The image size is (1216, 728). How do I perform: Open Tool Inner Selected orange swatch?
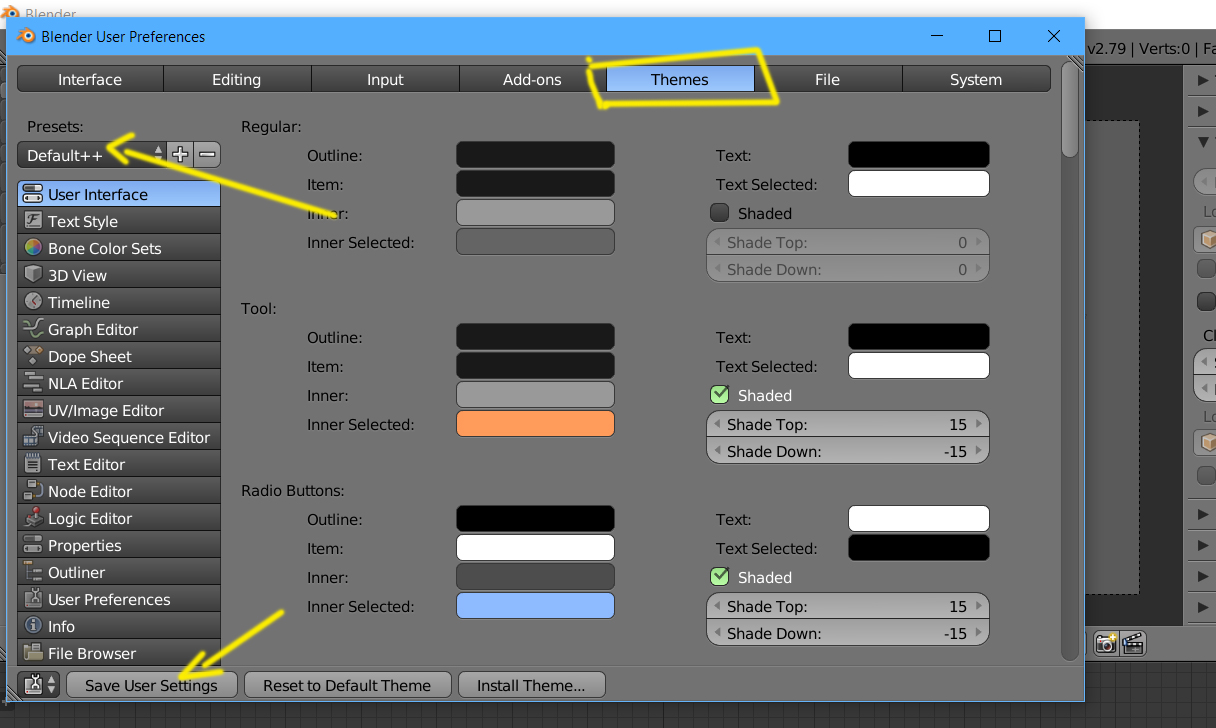[535, 423]
